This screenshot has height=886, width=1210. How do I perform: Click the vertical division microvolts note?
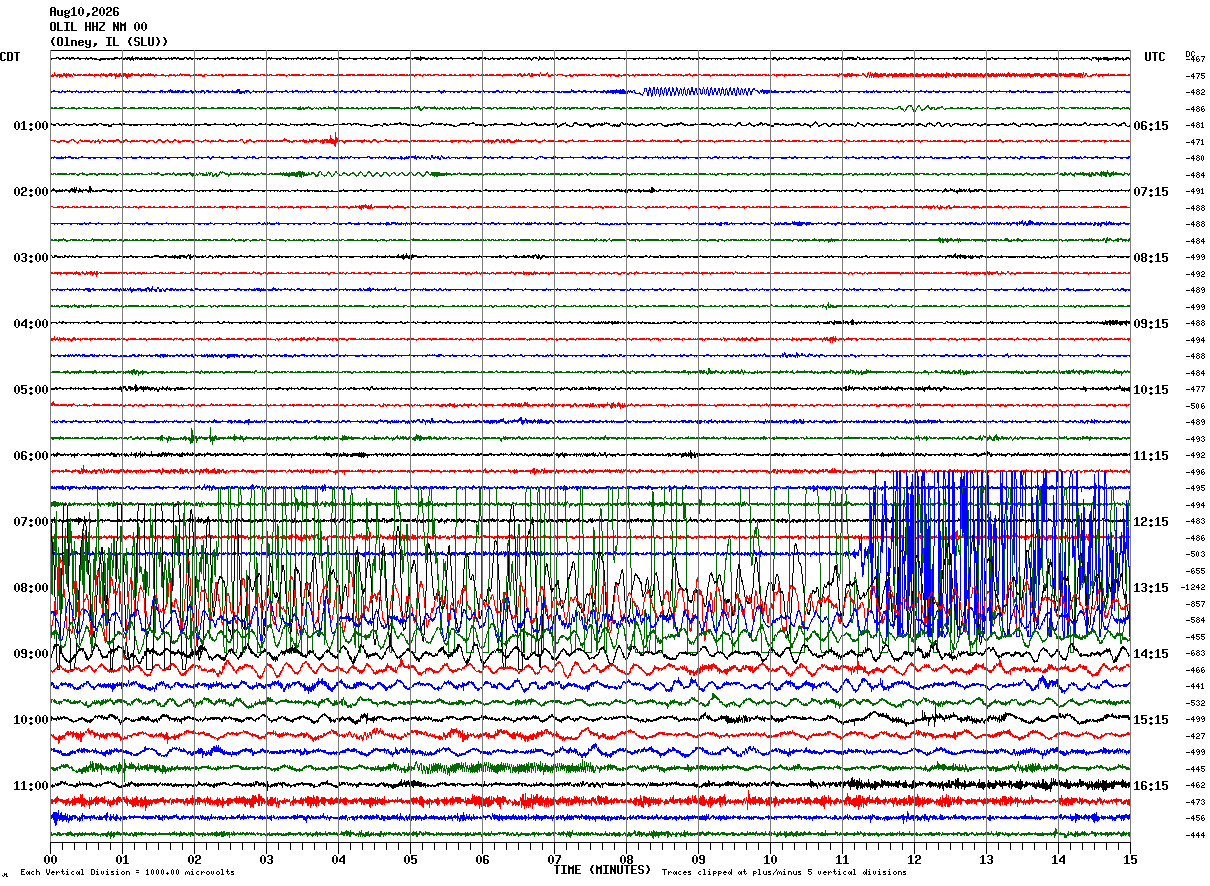(x=128, y=872)
